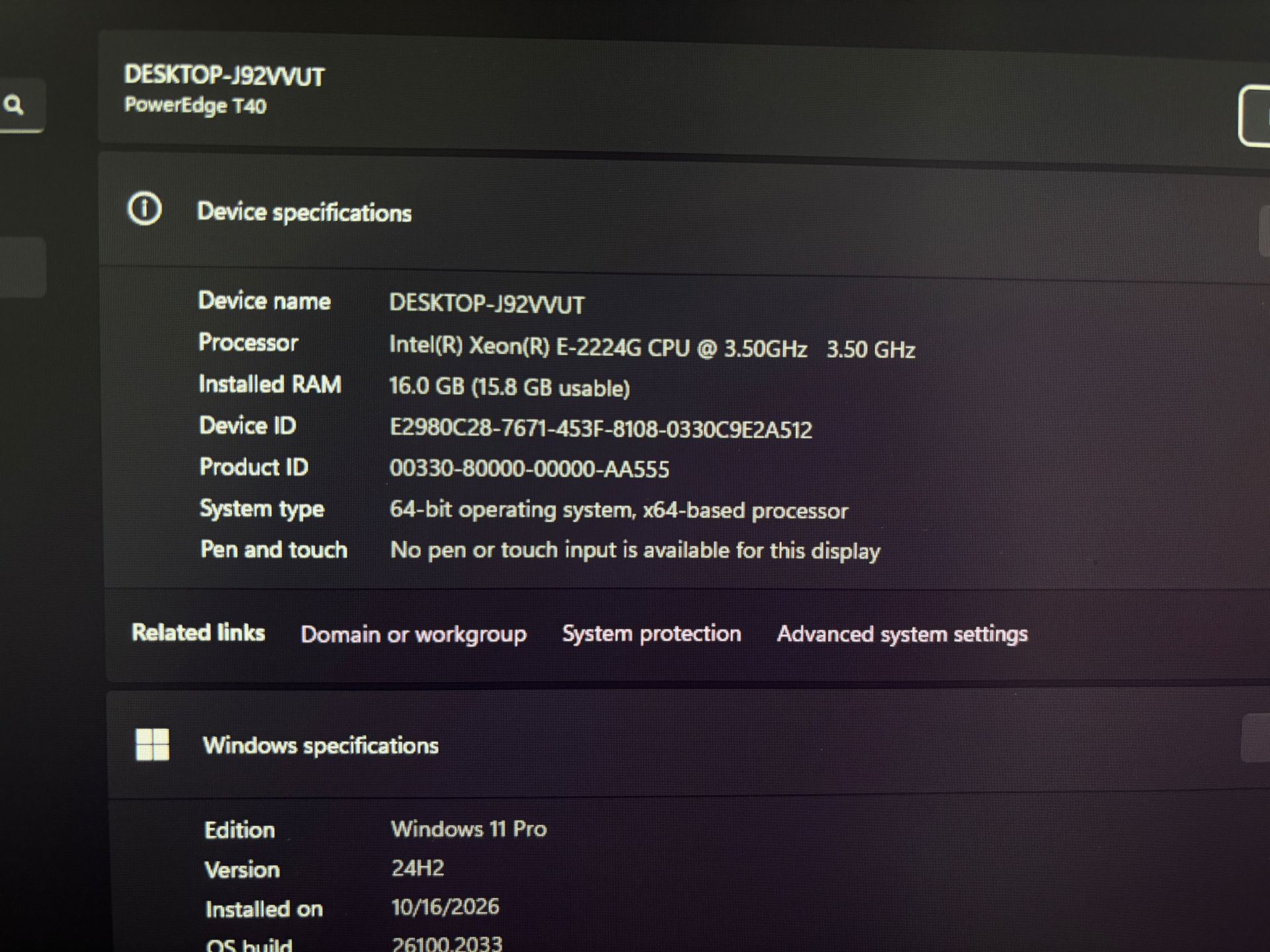Select the OS build value 26100.2033
This screenshot has height=952, width=1270.
coord(447,943)
